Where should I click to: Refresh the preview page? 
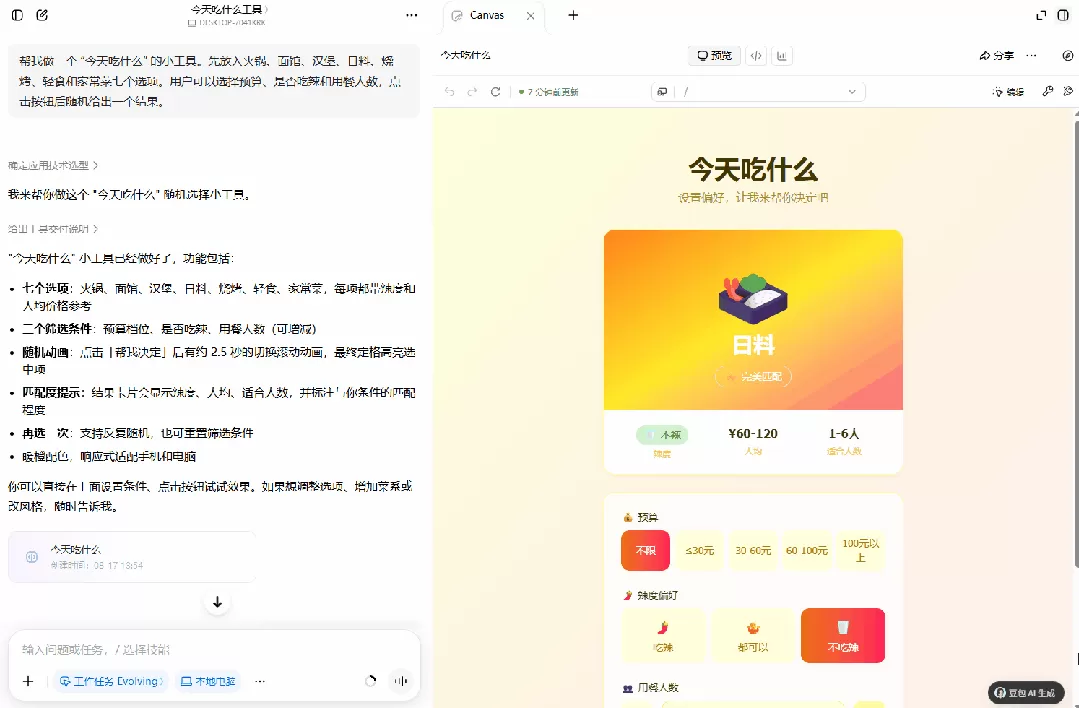[495, 92]
